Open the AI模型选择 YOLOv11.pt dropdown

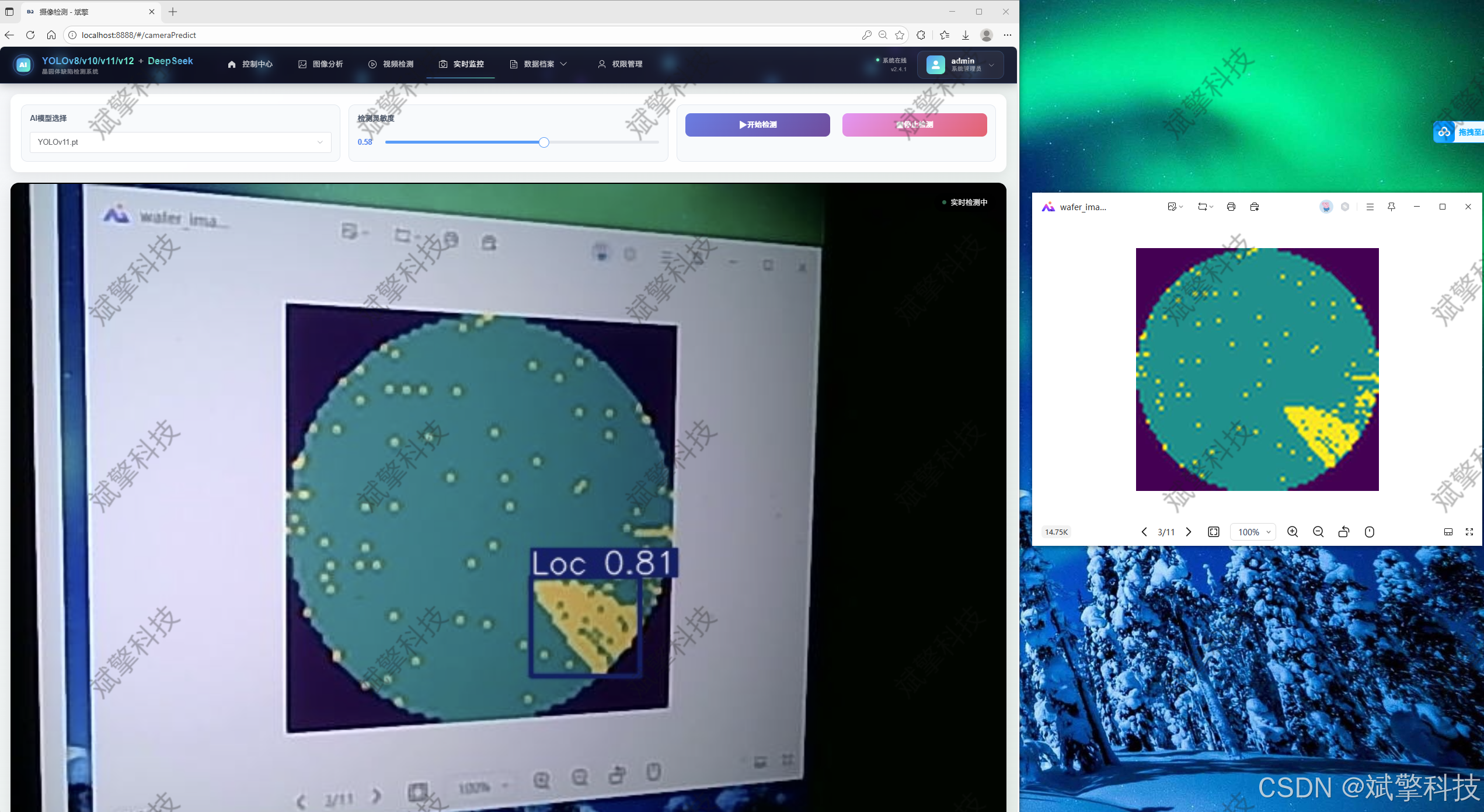point(180,142)
